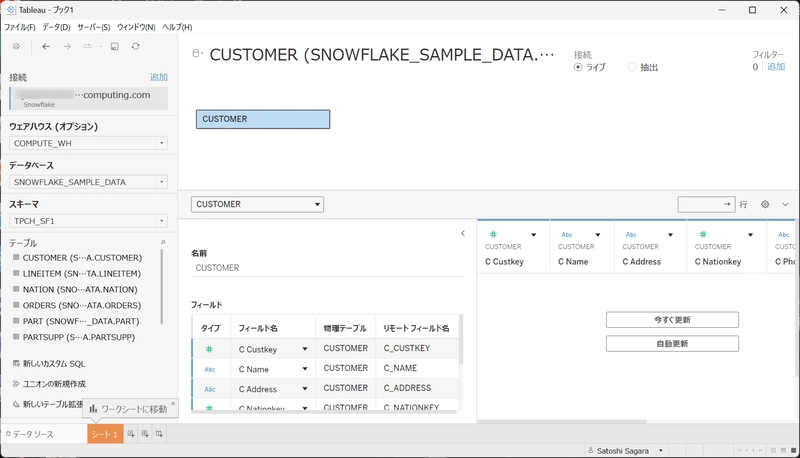Open the サーバー(S) menu

(94, 27)
